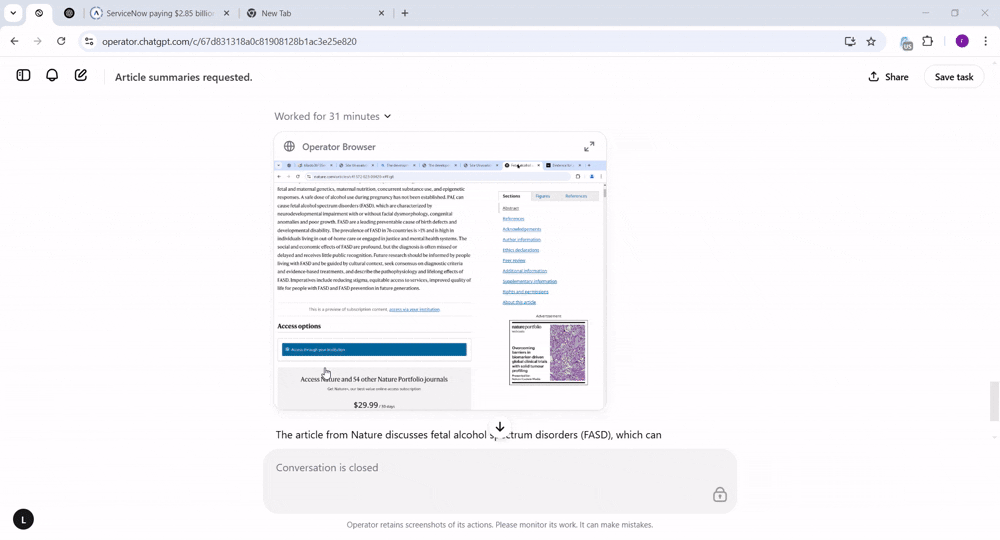Click the Save task button

pyautogui.click(x=953, y=77)
